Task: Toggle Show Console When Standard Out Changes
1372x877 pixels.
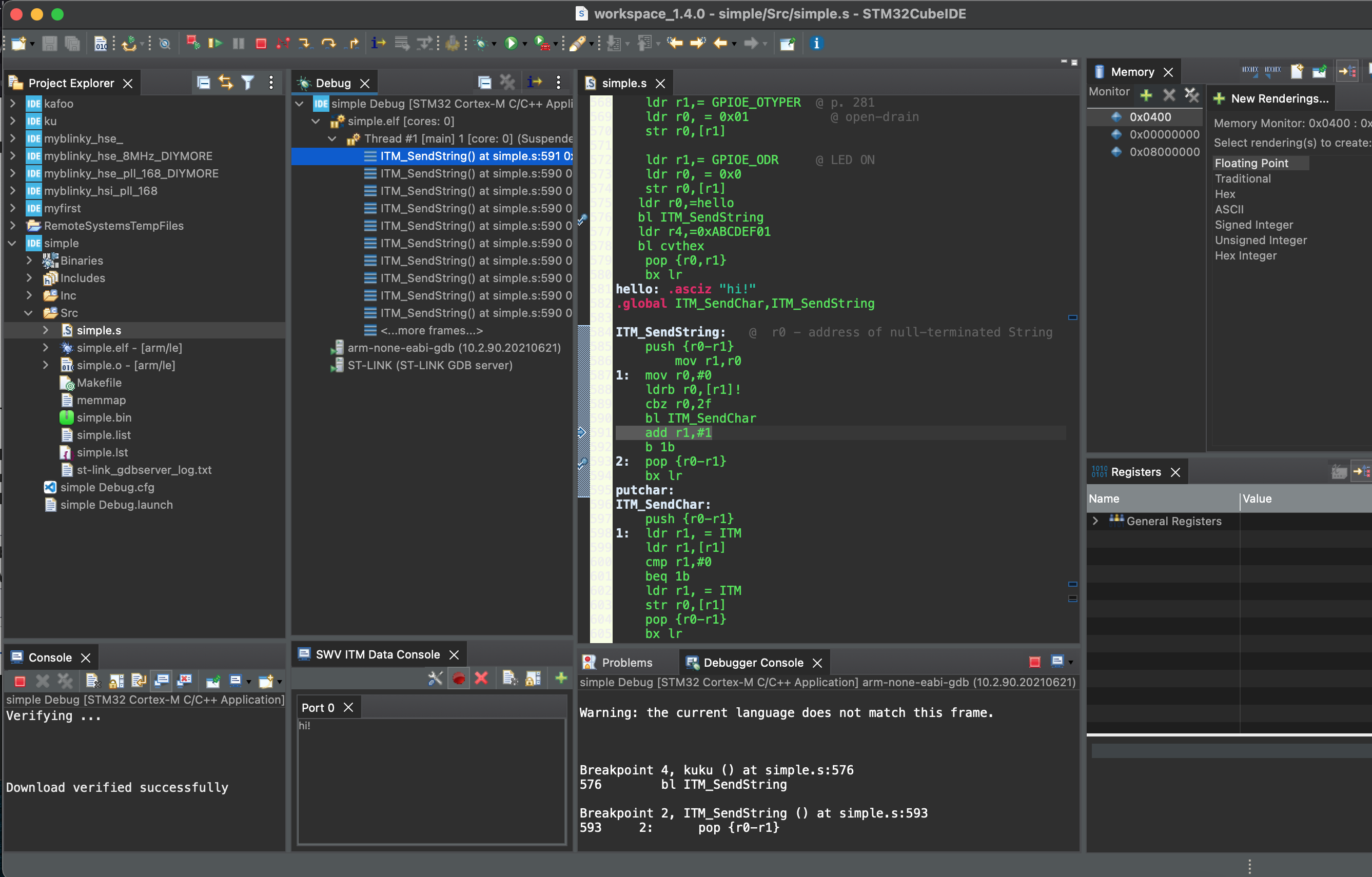Action: (162, 681)
